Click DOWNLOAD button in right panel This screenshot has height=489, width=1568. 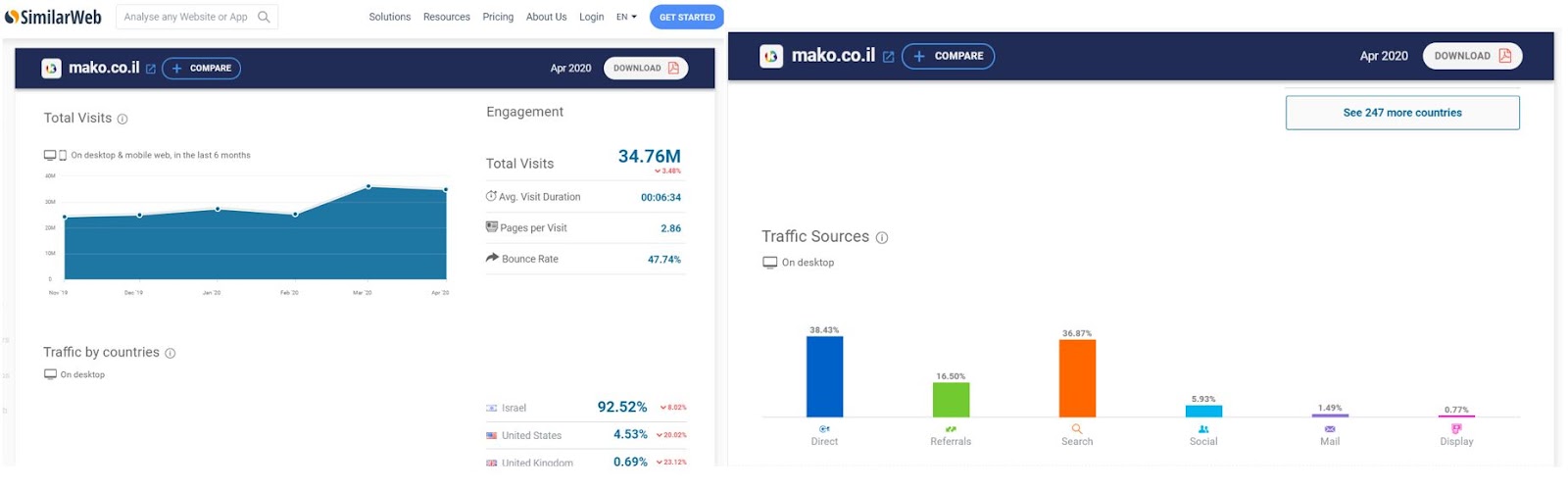coord(1472,56)
